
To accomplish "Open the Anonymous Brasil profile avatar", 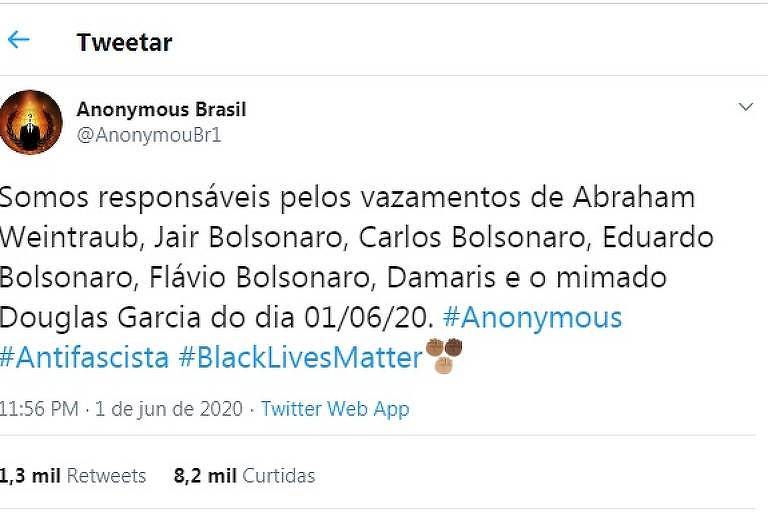I will (x=30, y=122).
